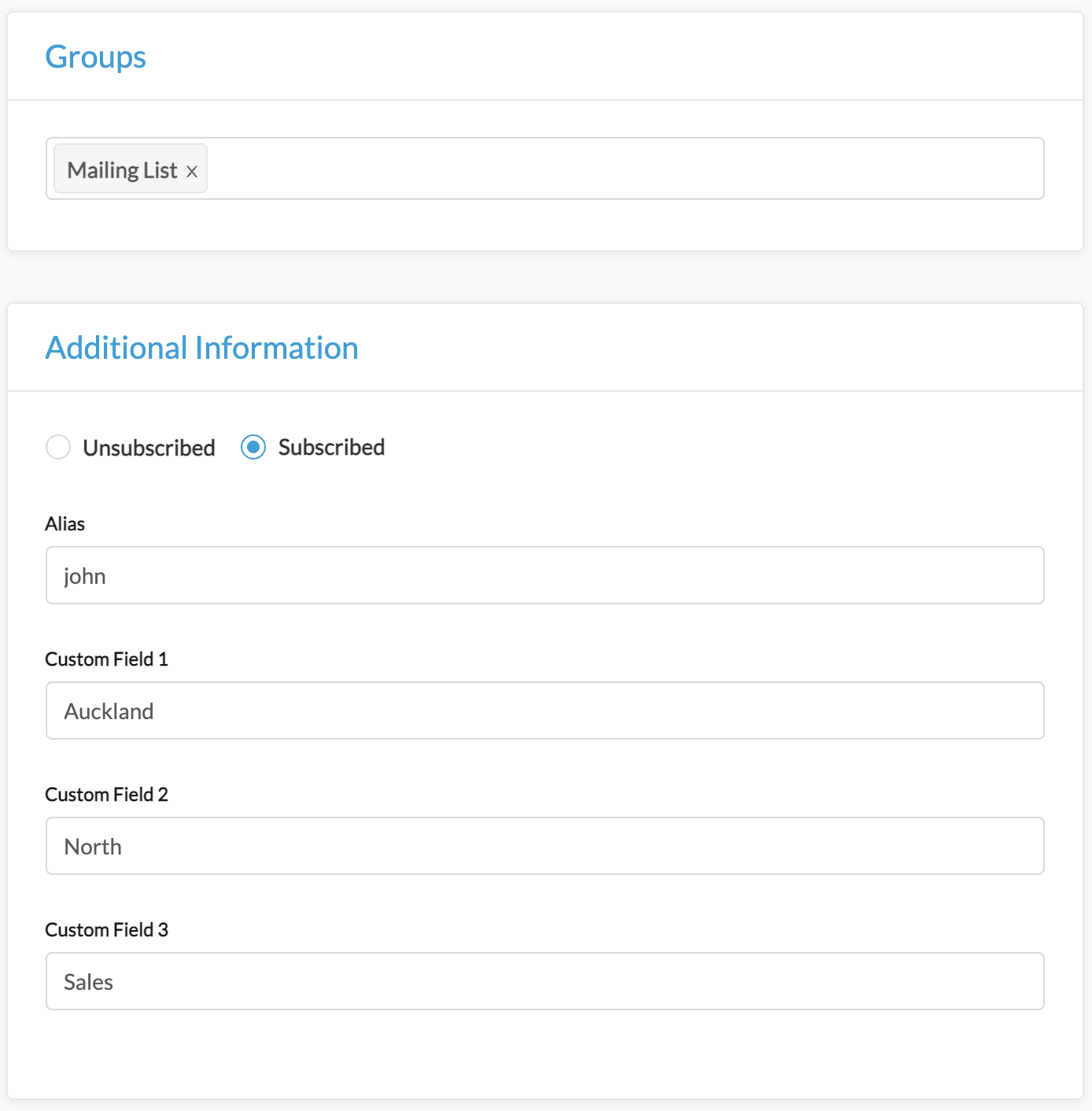The image size is (1092, 1111).
Task: Click the Custom Field 3 input showing Sales
Action: point(545,981)
